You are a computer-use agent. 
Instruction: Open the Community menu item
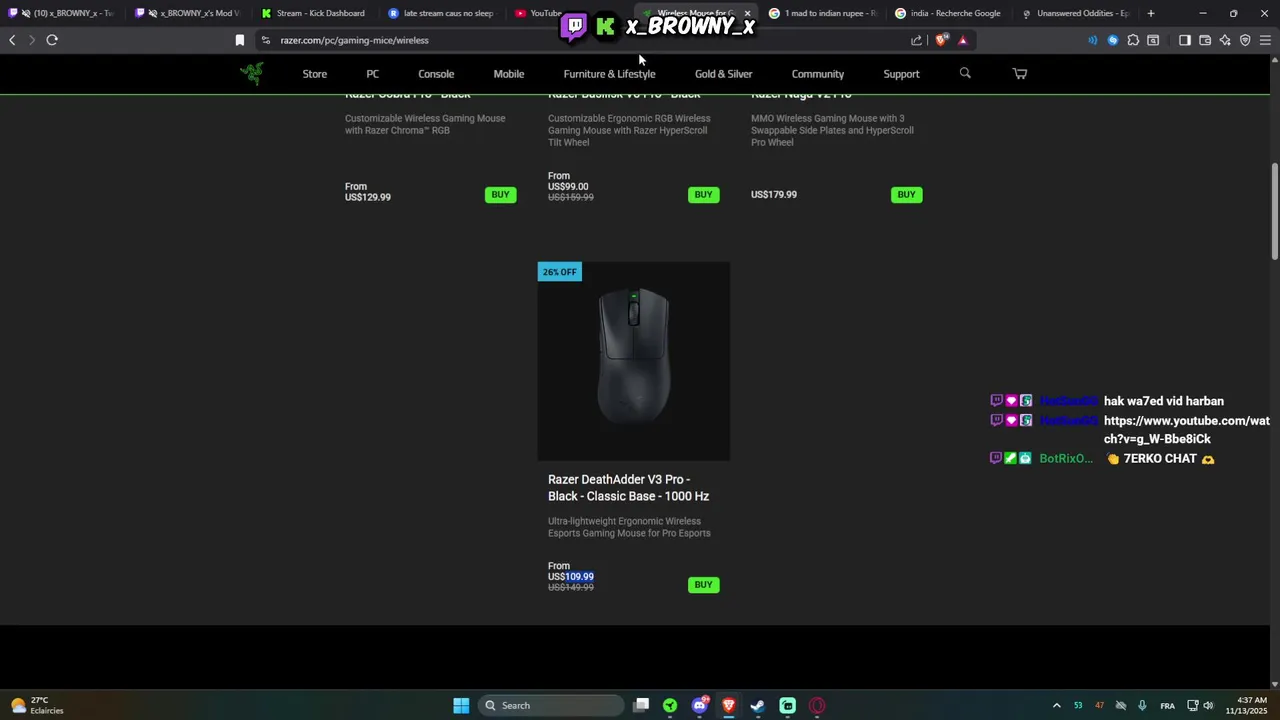coord(818,74)
